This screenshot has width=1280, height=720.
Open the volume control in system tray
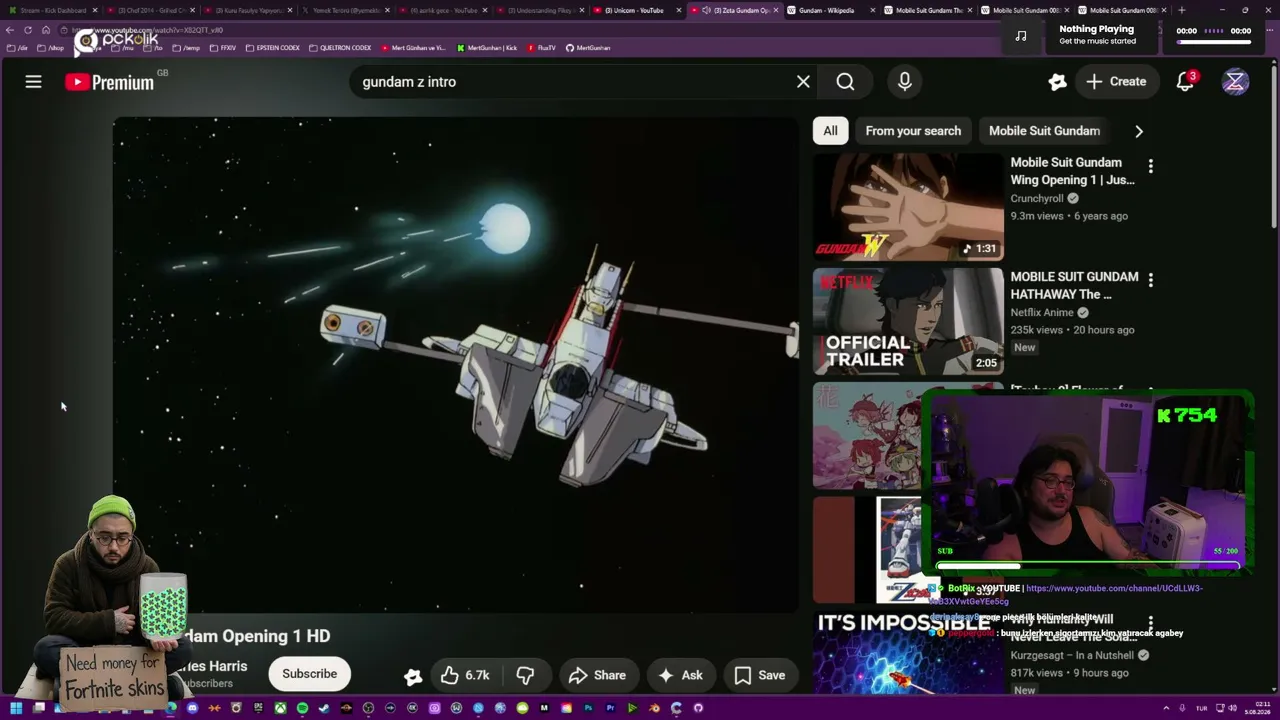(x=1233, y=708)
